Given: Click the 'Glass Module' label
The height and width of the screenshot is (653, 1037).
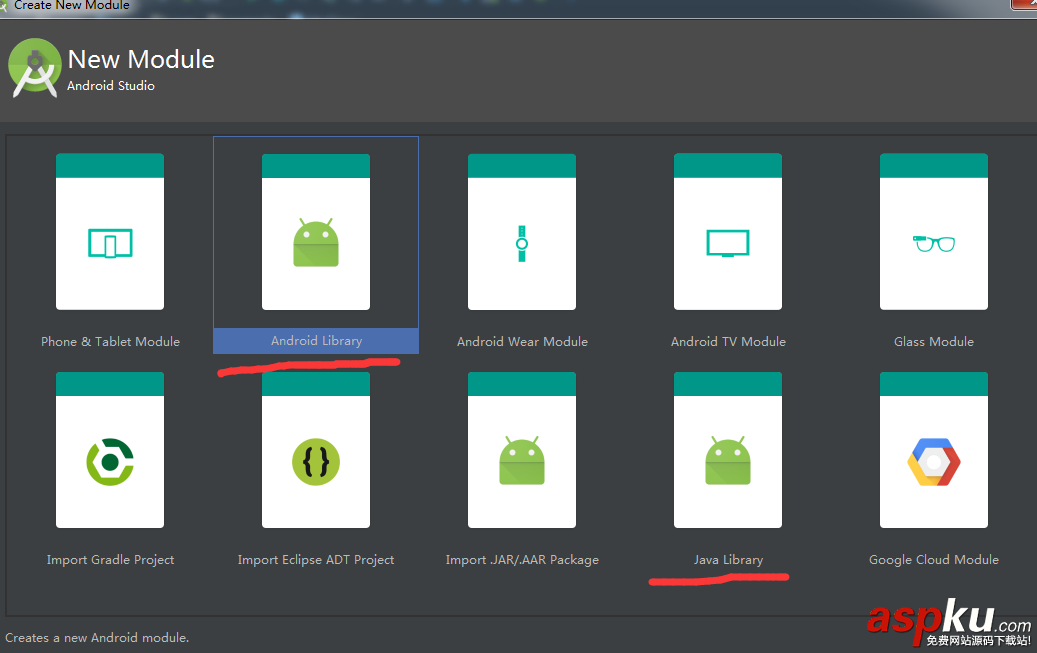Looking at the screenshot, I should 934,341.
